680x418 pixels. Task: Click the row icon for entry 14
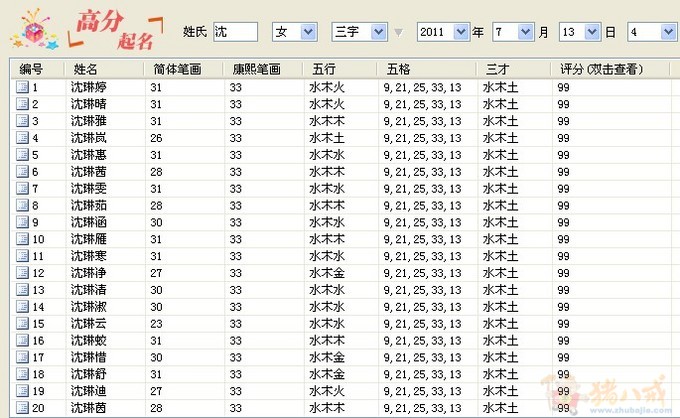click(23, 307)
